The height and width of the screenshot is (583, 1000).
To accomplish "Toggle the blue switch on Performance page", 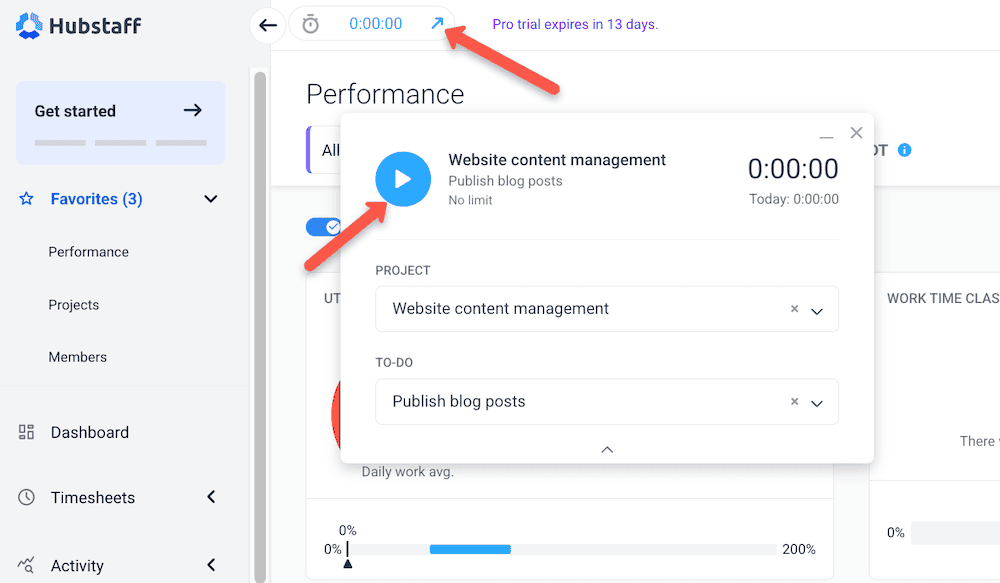I will coord(324,226).
